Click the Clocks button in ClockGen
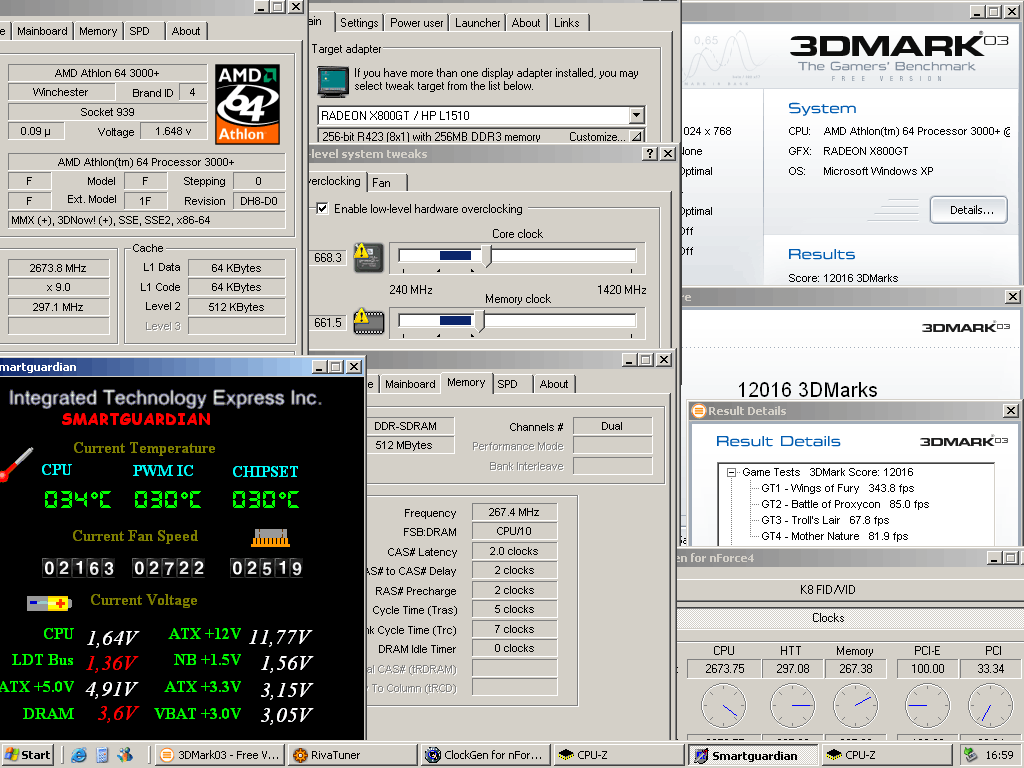1024x768 pixels. coord(850,618)
